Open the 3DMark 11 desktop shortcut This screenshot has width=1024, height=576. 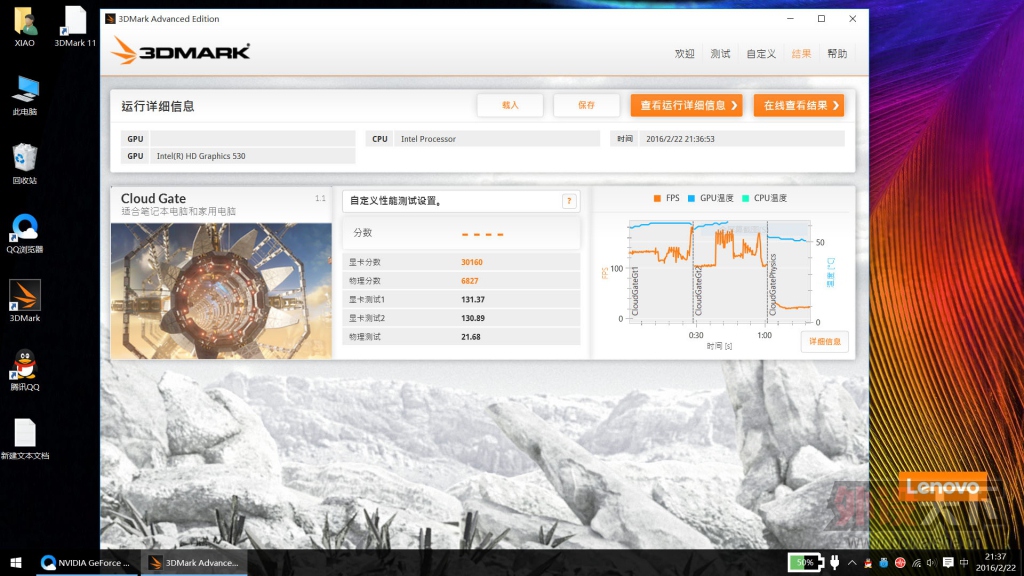coord(74,27)
